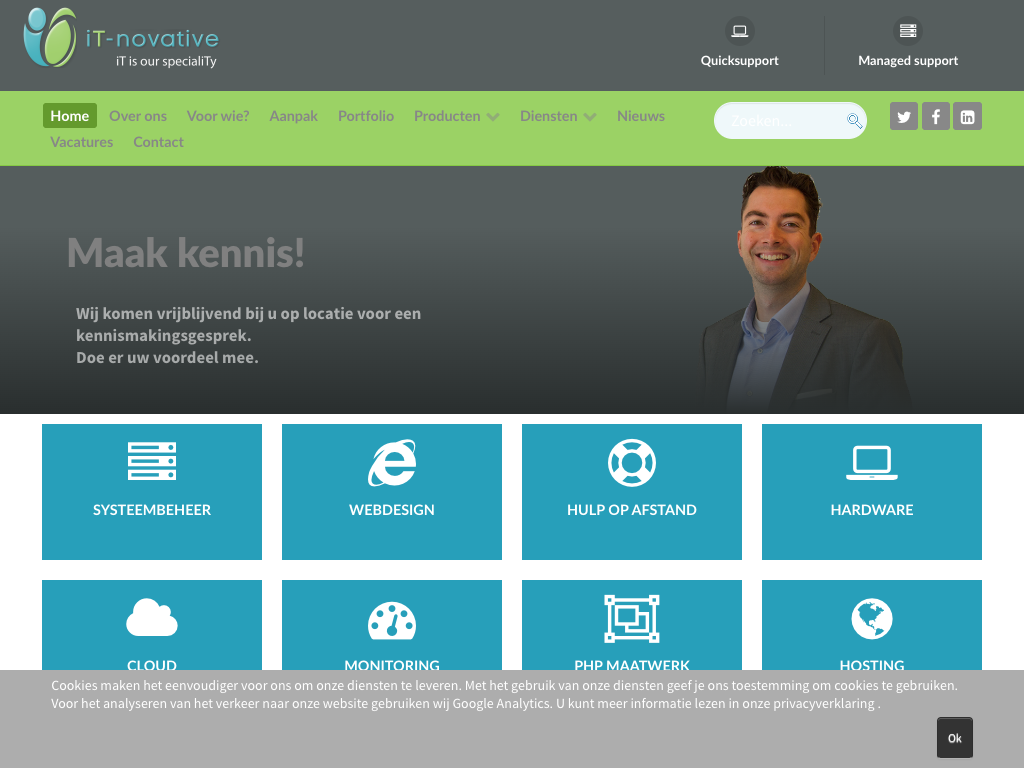This screenshot has height=768, width=1024.
Task: Select the Webdesign browser tile icon
Action: pyautogui.click(x=392, y=463)
